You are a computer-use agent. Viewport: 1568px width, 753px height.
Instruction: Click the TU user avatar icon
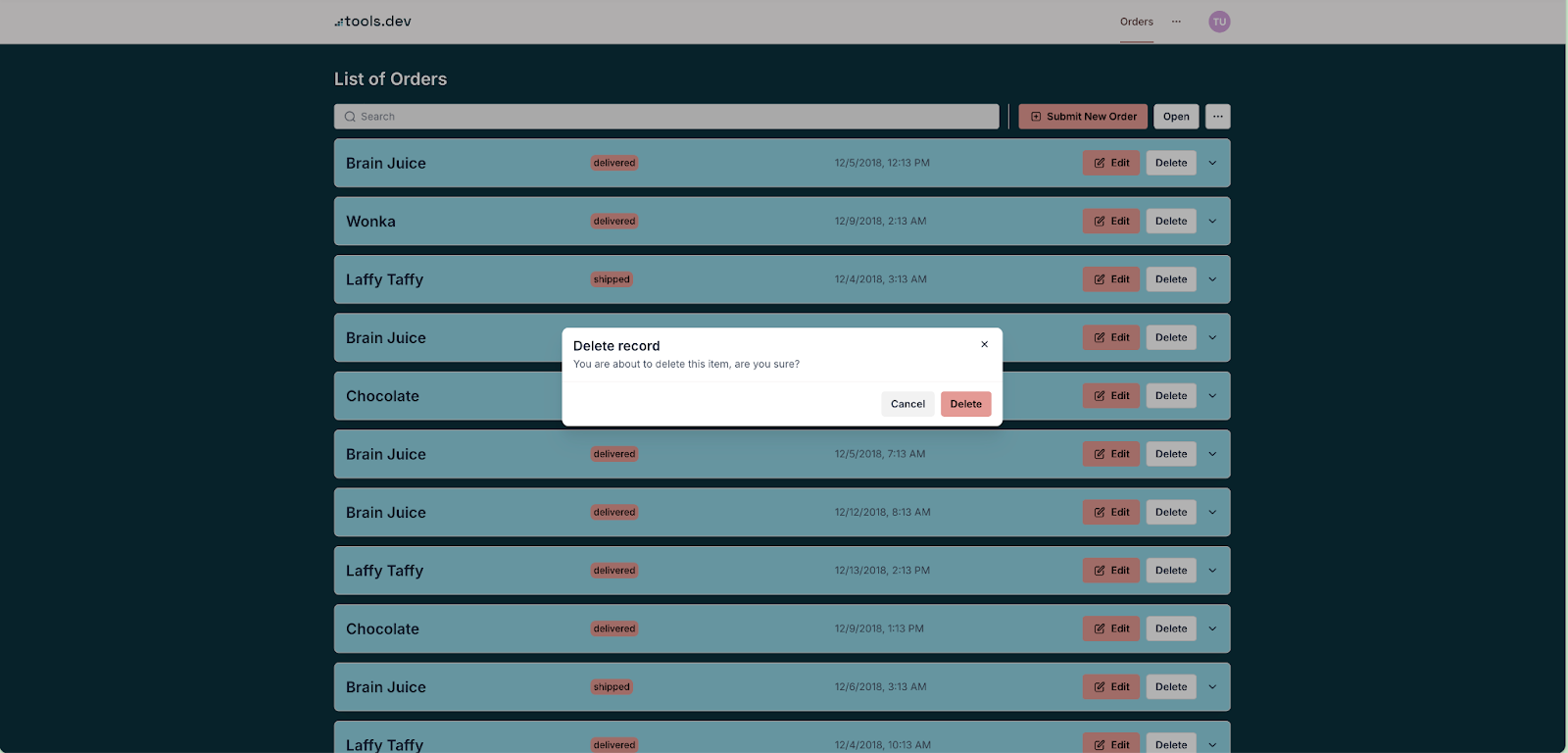(x=1219, y=22)
